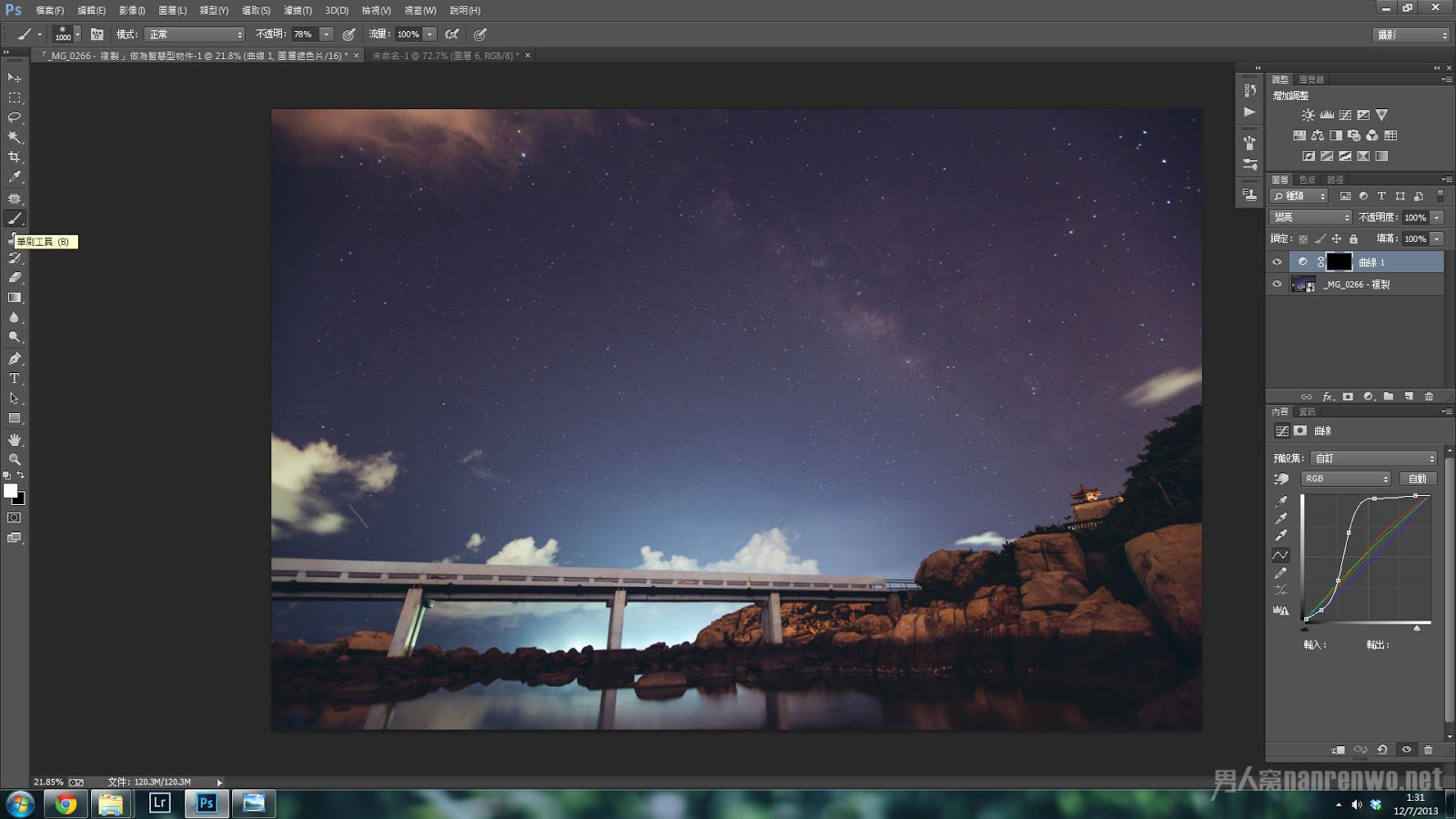Toggle lock transparent pixels
The image size is (1456, 819).
point(1303,239)
